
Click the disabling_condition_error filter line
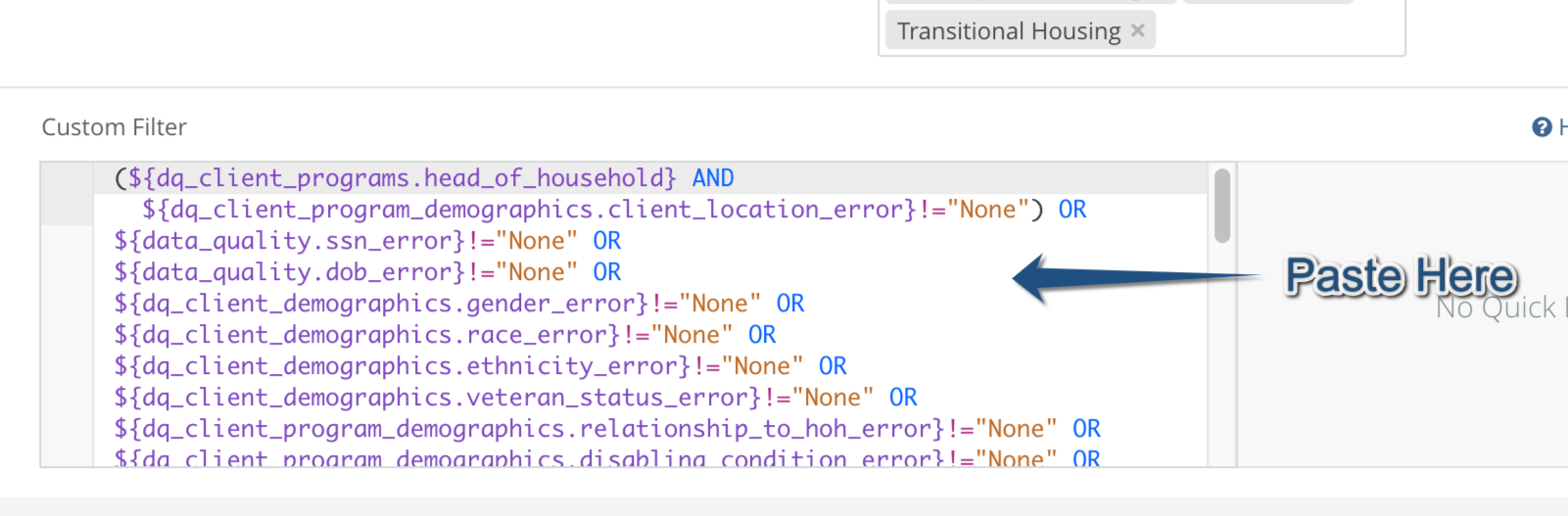coord(607,457)
